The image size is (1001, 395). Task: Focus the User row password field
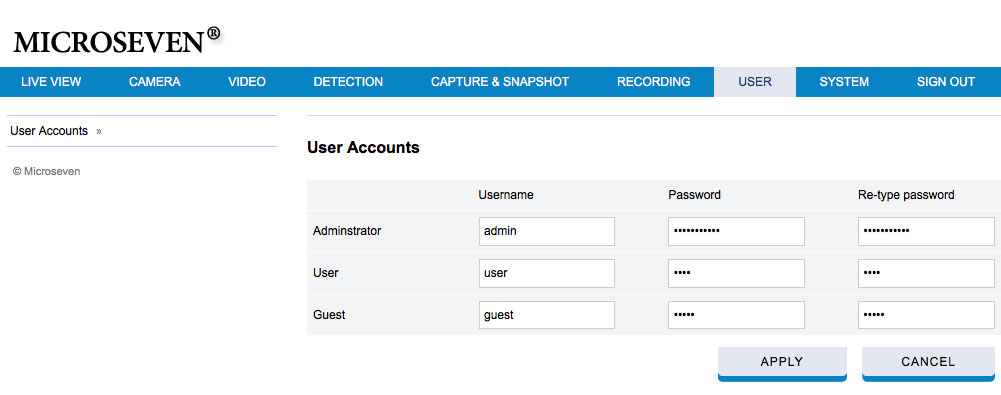[736, 273]
